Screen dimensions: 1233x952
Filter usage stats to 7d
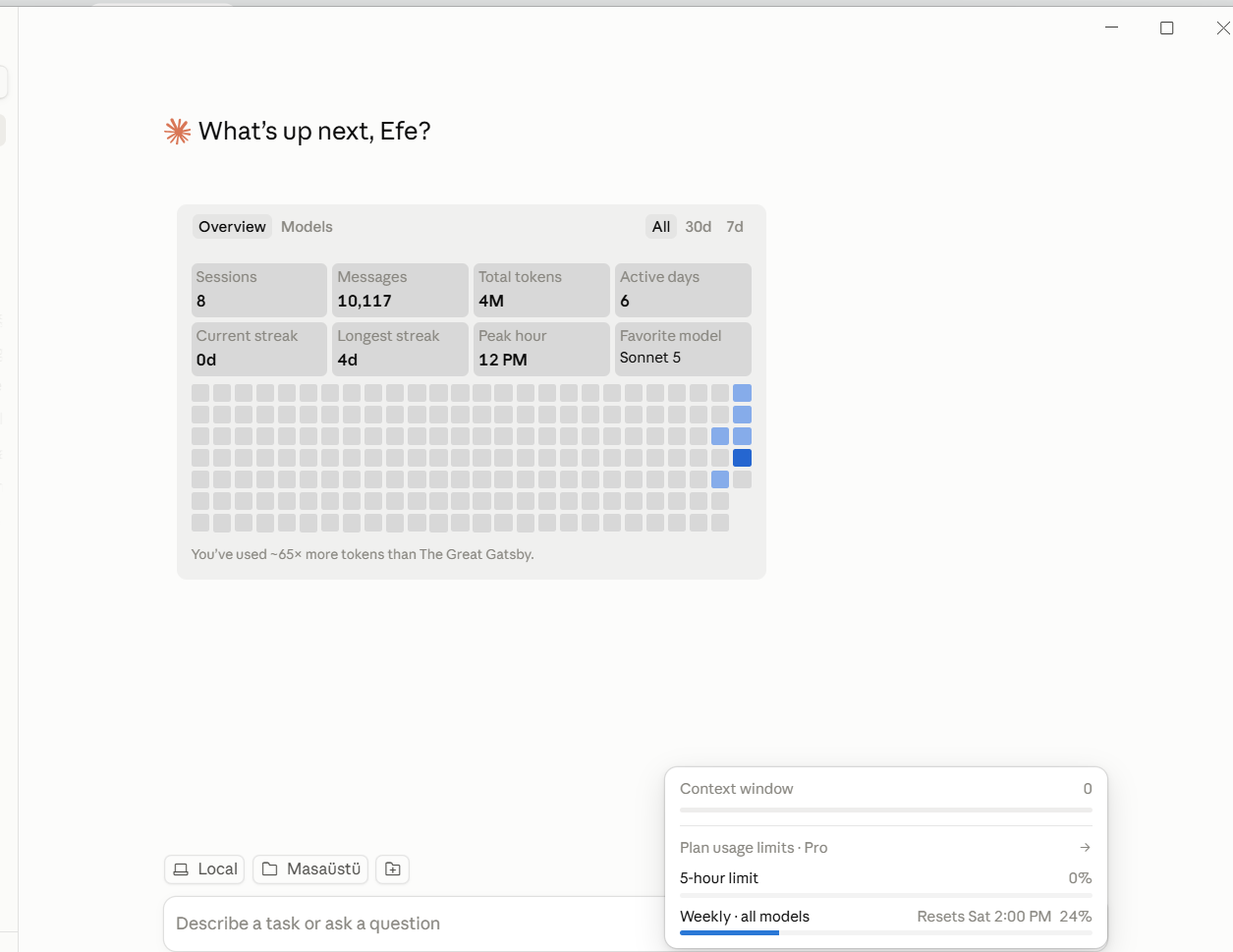pos(735,227)
